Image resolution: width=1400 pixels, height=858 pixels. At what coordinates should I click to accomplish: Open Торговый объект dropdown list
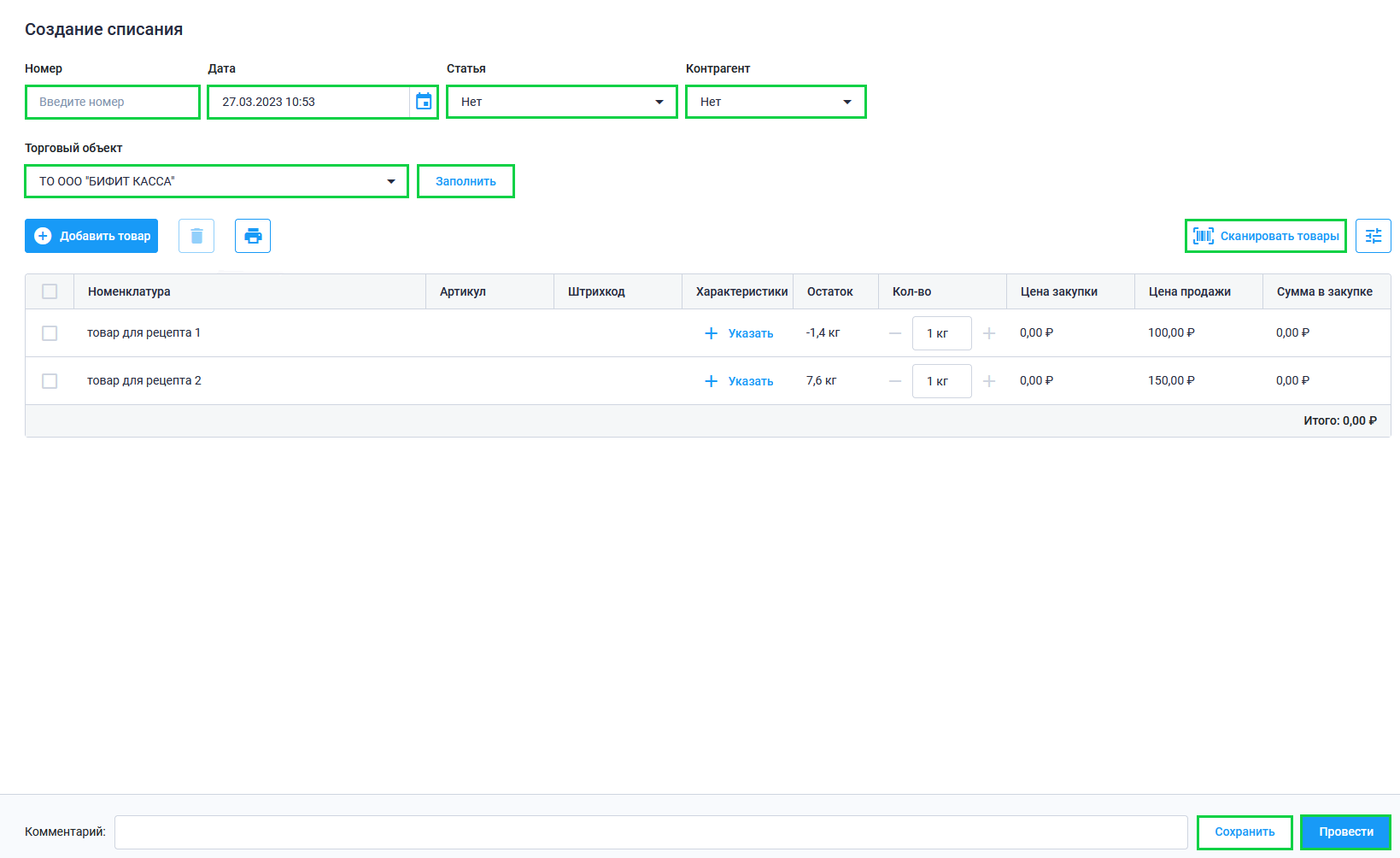pos(216,181)
